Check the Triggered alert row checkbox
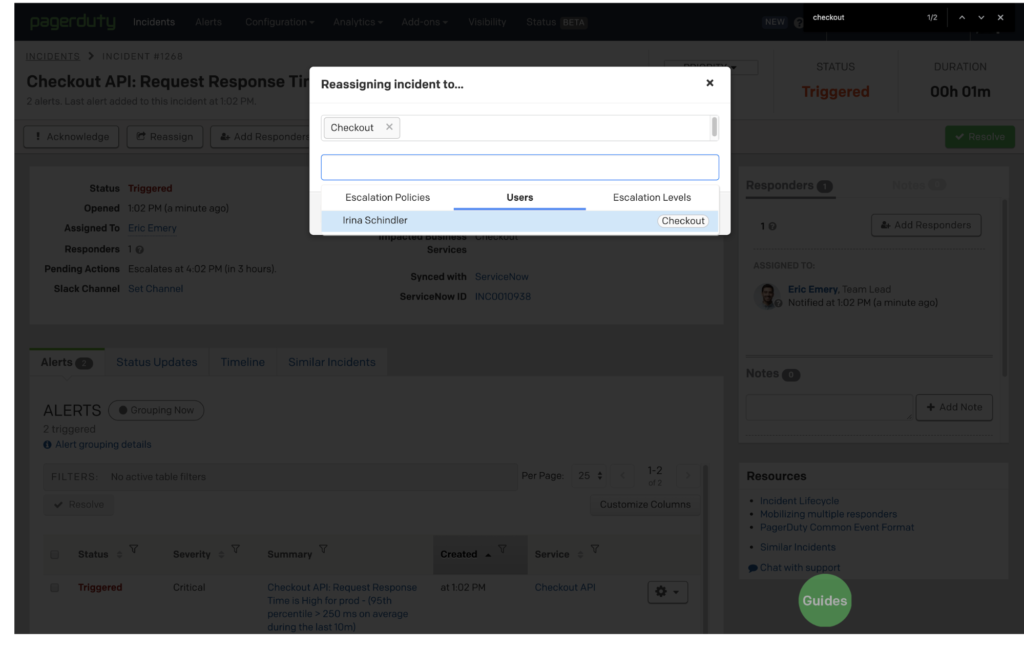Viewport: 1024px width, 651px height. [x=55, y=588]
